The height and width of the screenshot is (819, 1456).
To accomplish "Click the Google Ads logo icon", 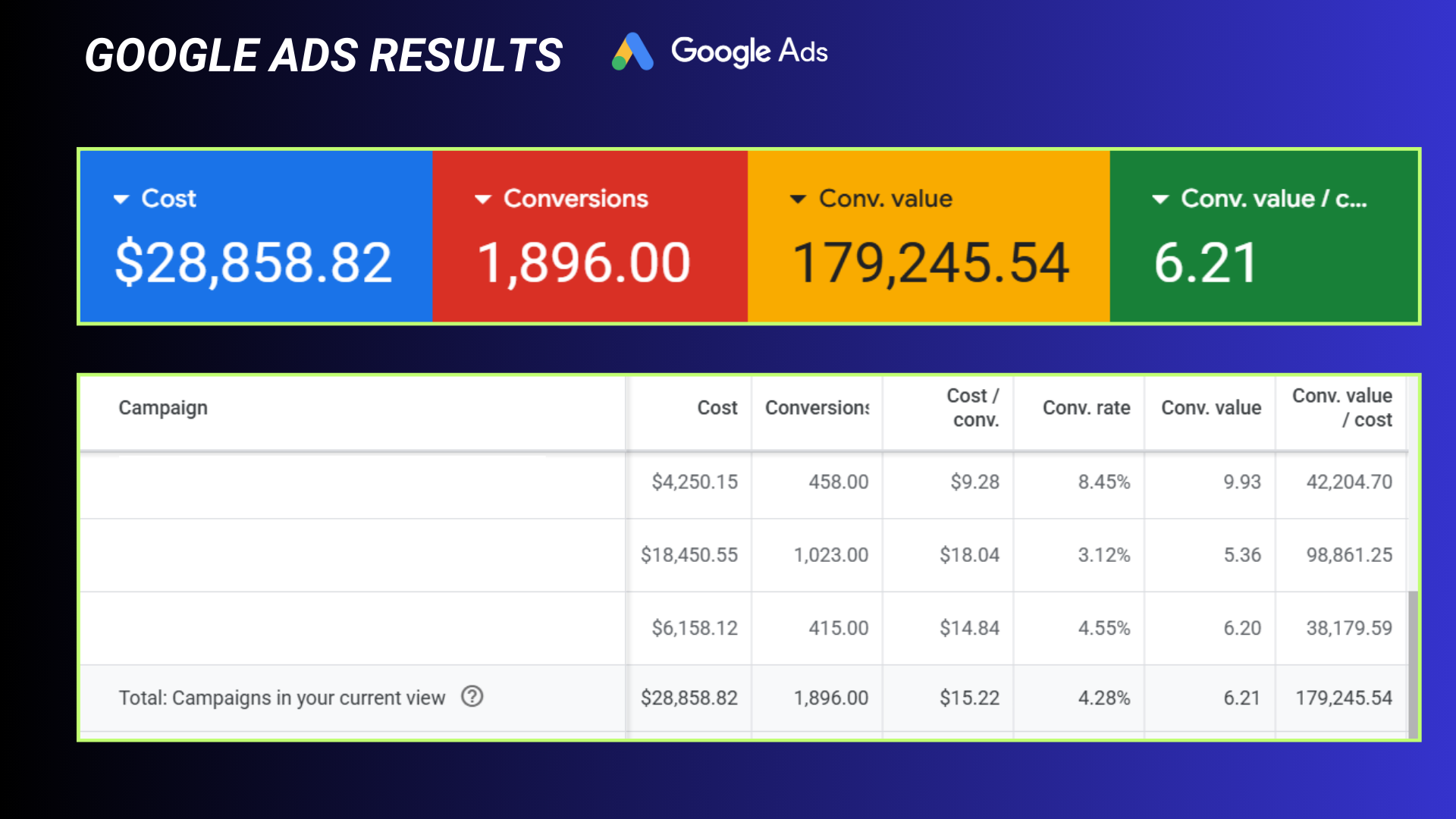I will (x=632, y=52).
